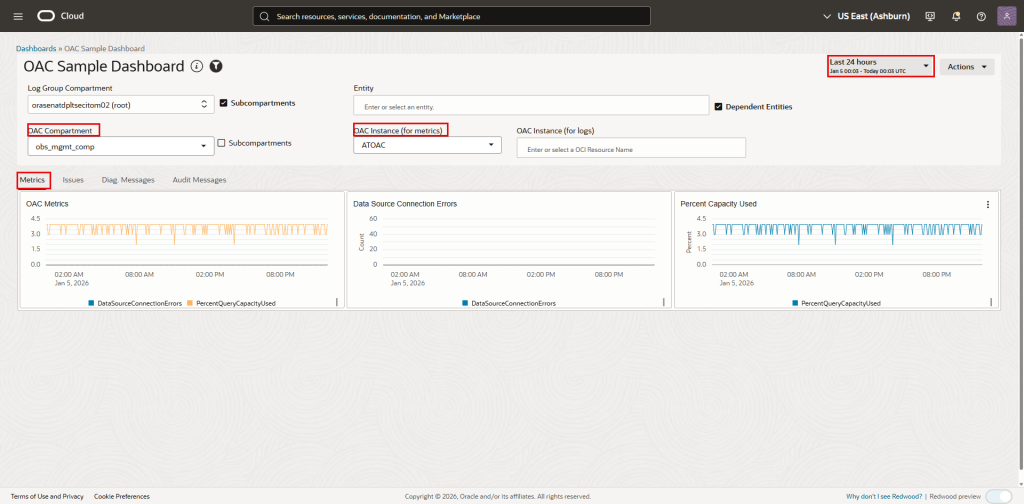The height and width of the screenshot is (504, 1024).
Task: Open Percent Capacity Used widget options menu
Action: point(987,204)
